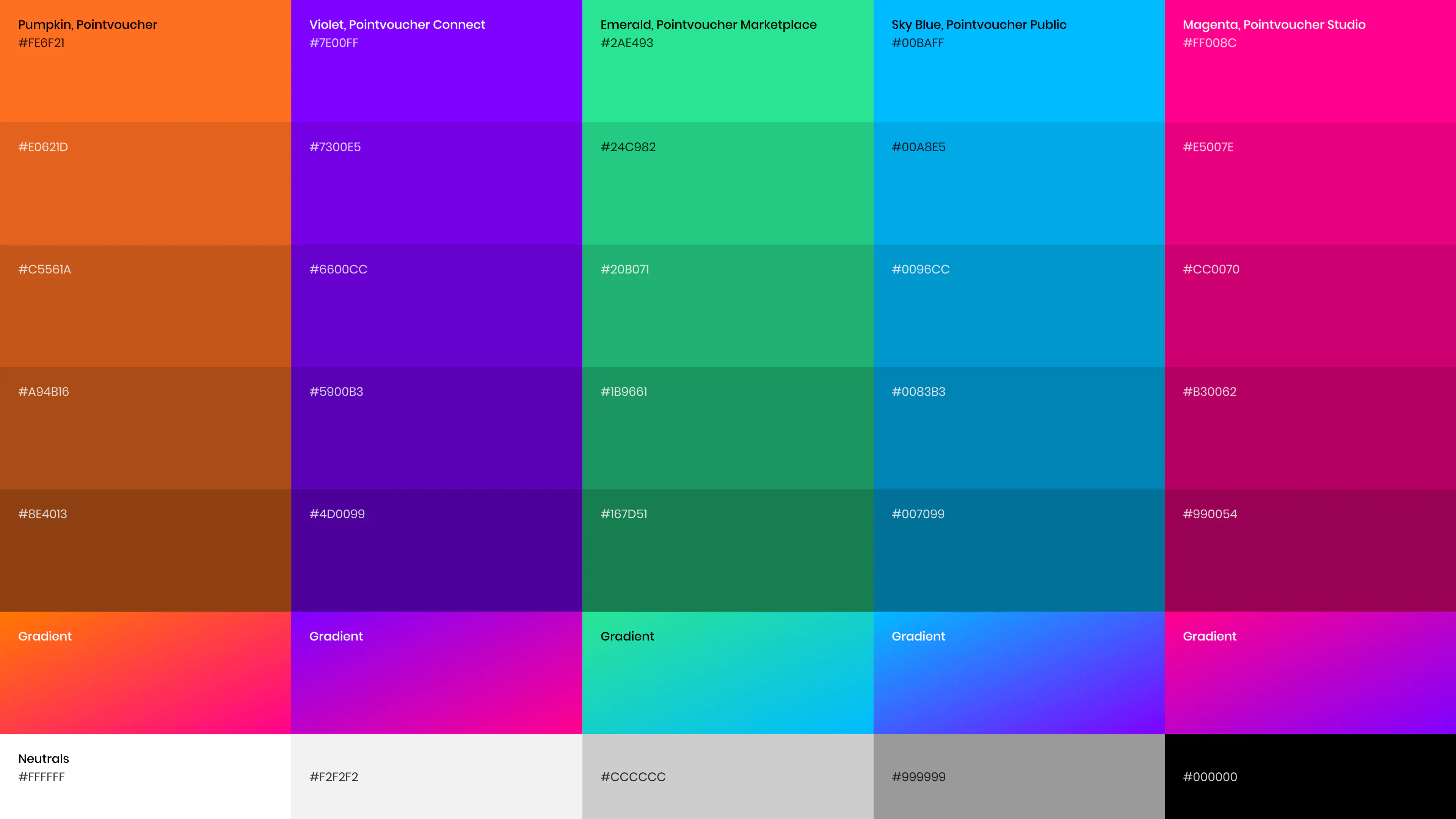Choose the #C5561A orange swatch
This screenshot has height=819, width=1456.
(x=145, y=306)
